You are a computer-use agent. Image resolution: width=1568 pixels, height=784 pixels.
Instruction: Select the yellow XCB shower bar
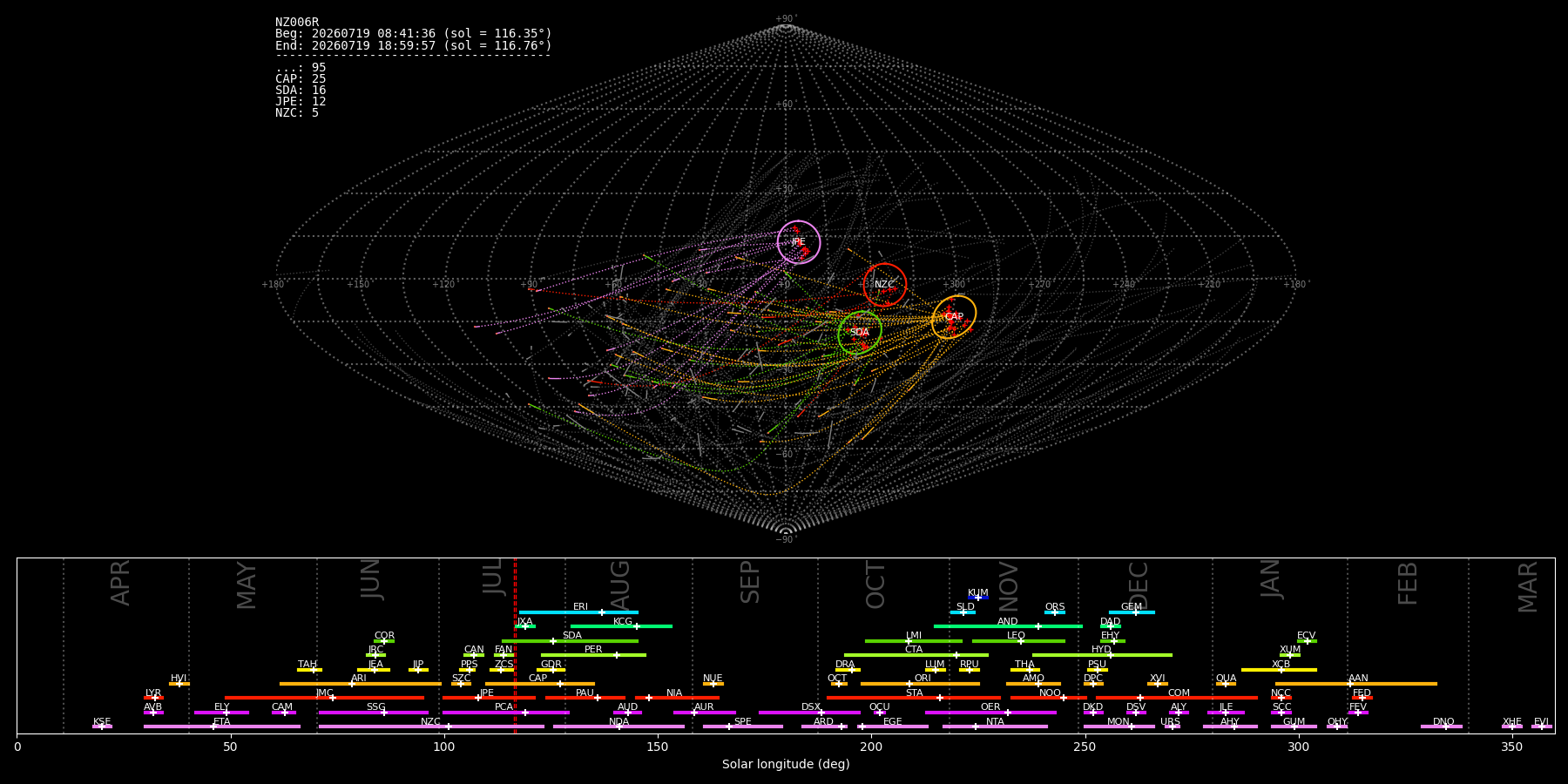[1279, 670]
